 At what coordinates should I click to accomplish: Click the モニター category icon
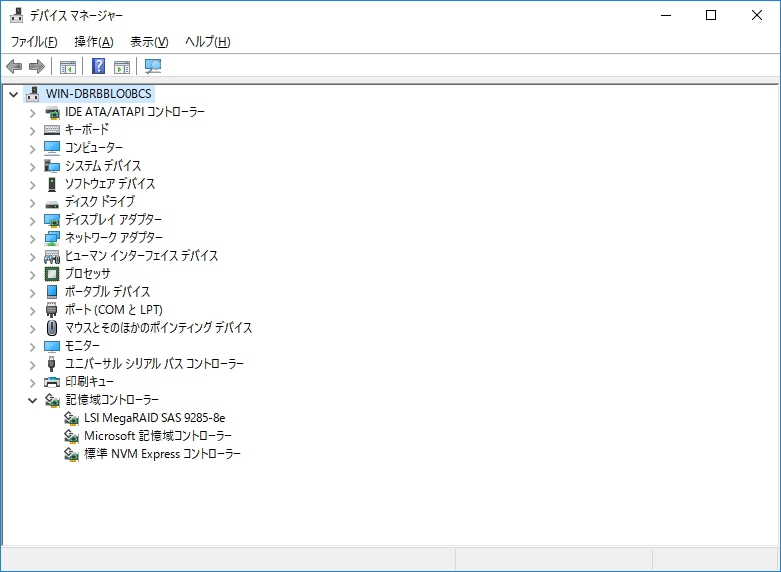pos(52,346)
